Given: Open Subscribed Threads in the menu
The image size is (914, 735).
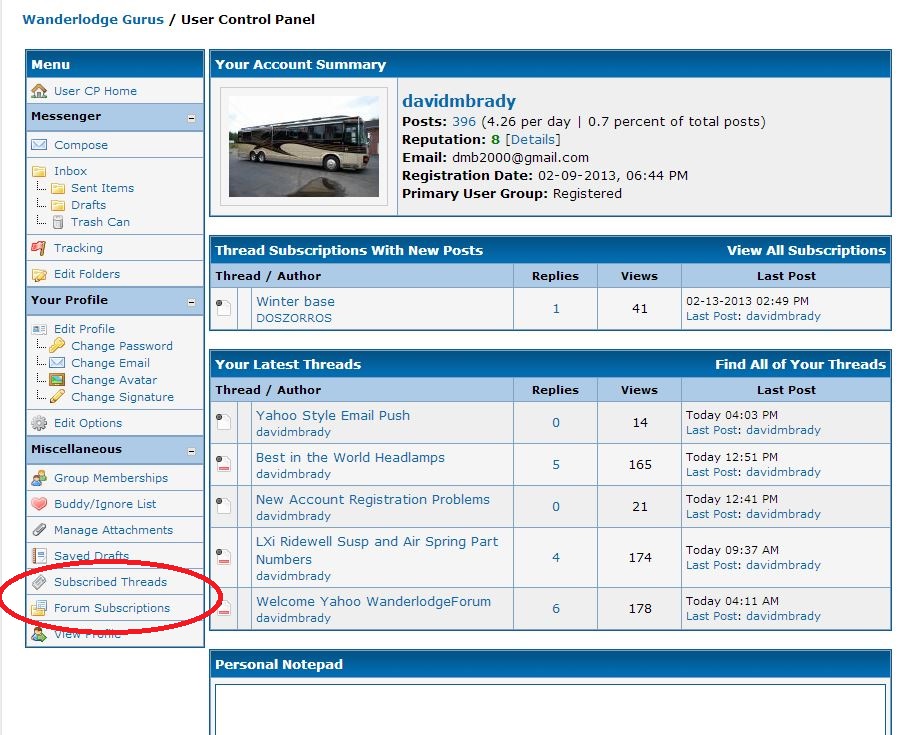Looking at the screenshot, I should tap(110, 582).
